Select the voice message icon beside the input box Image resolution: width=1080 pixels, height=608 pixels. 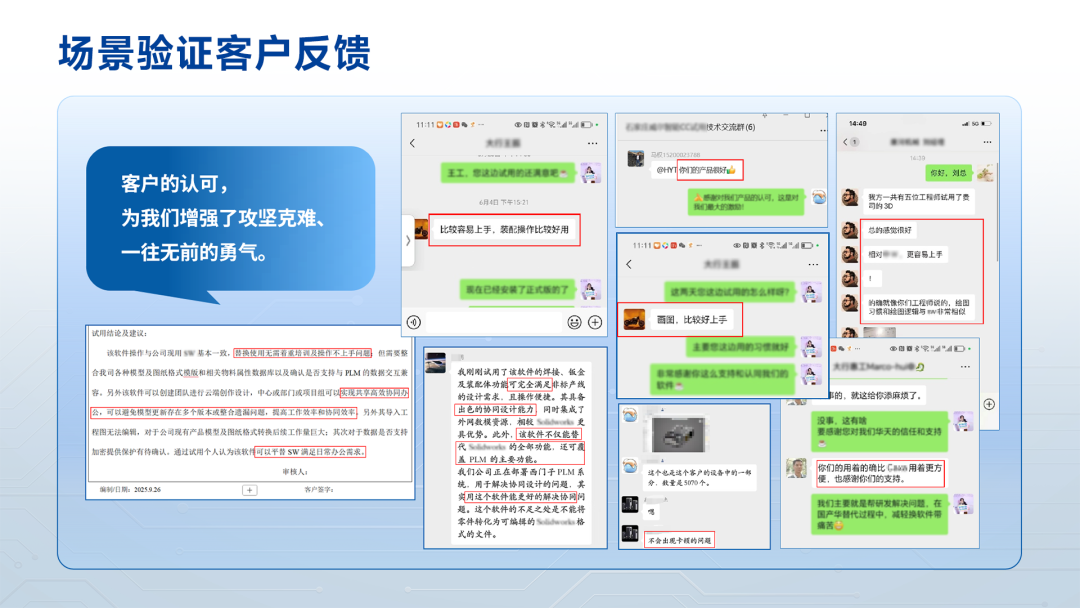click(x=414, y=321)
